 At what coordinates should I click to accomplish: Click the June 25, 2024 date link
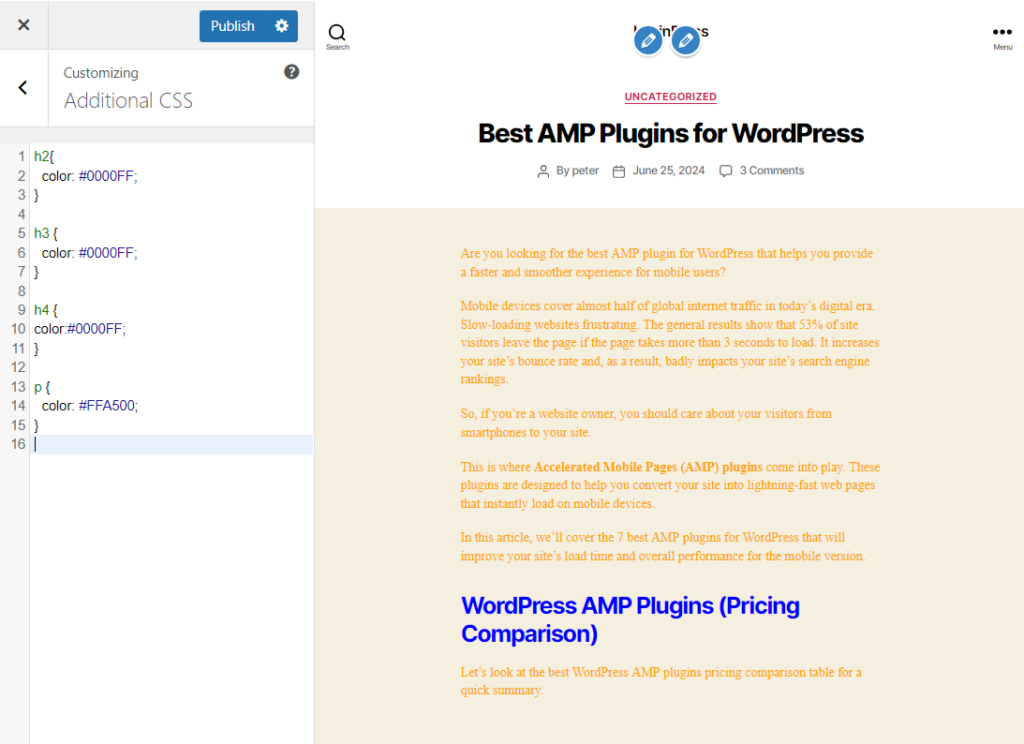[x=669, y=170]
